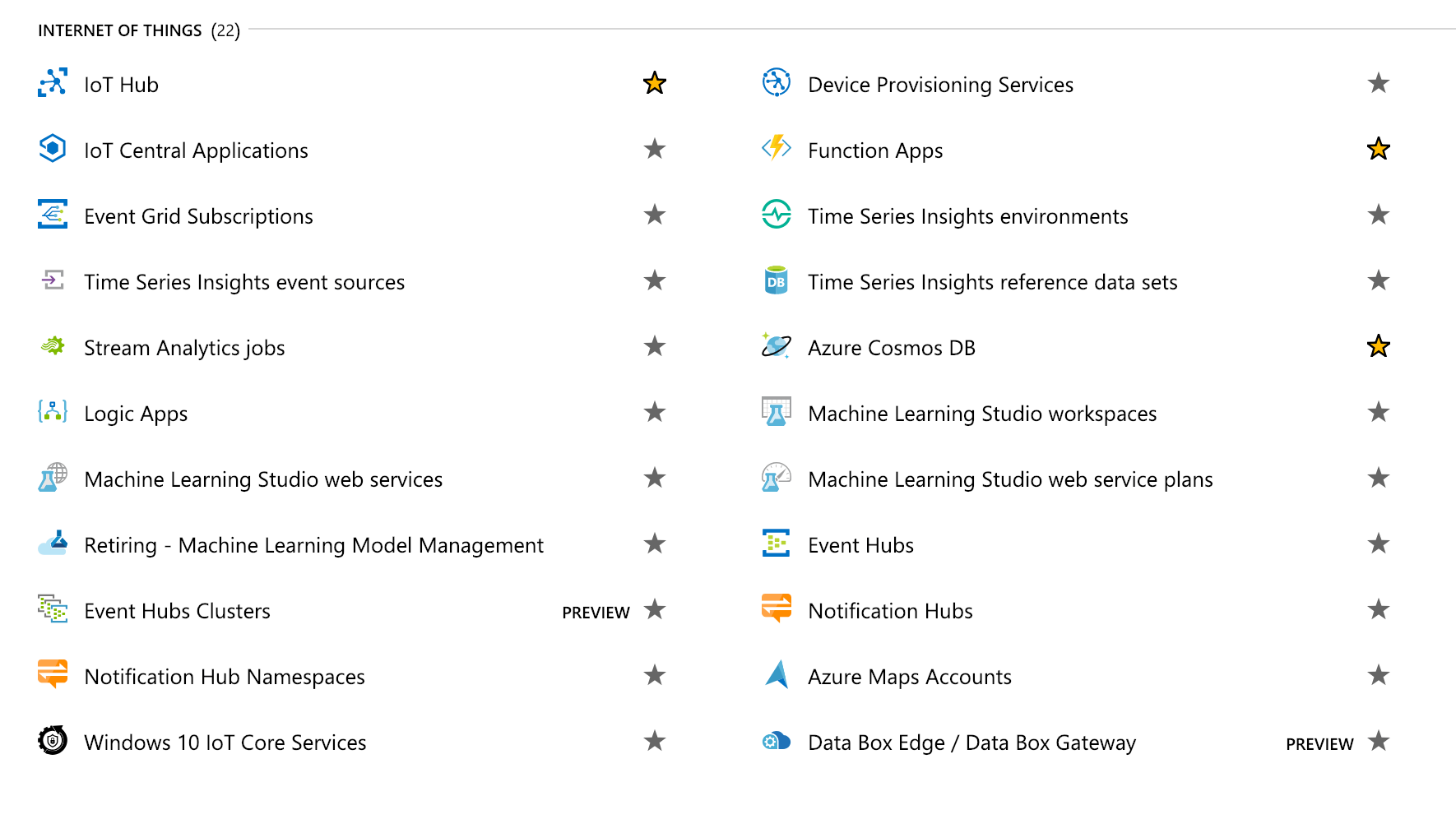Open Azure Cosmos DB via its planet icon
The image size is (1456, 819).
(x=774, y=346)
